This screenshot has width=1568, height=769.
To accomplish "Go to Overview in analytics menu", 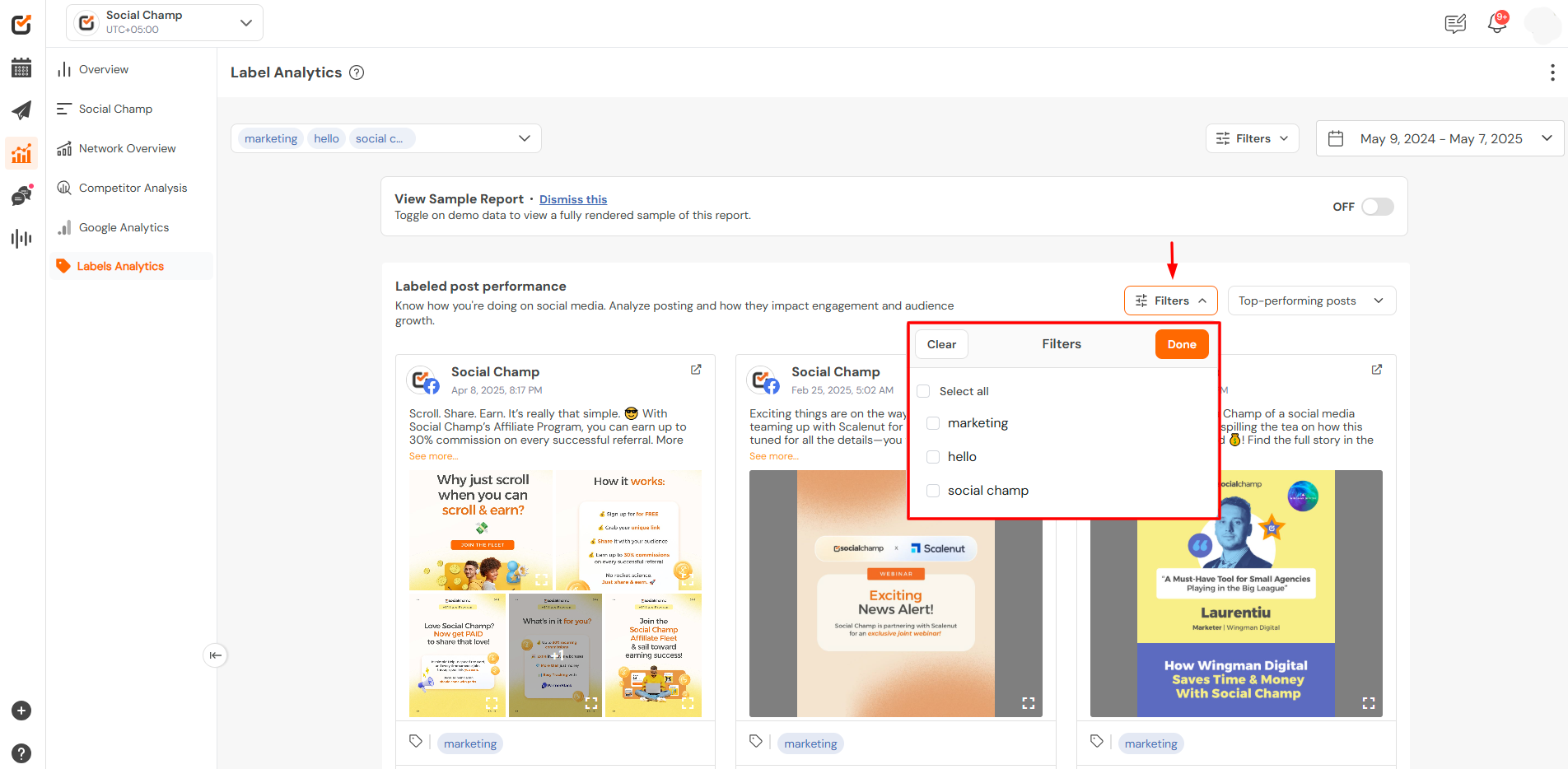I will click(x=104, y=69).
